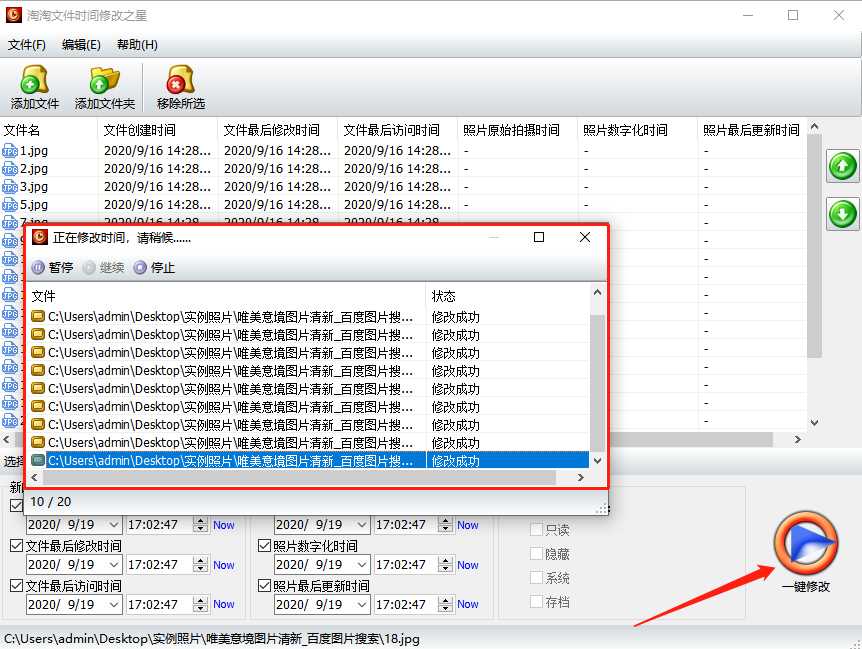Enable the read-only (只读) attribute checkbox
This screenshot has height=649, width=862.
537,529
